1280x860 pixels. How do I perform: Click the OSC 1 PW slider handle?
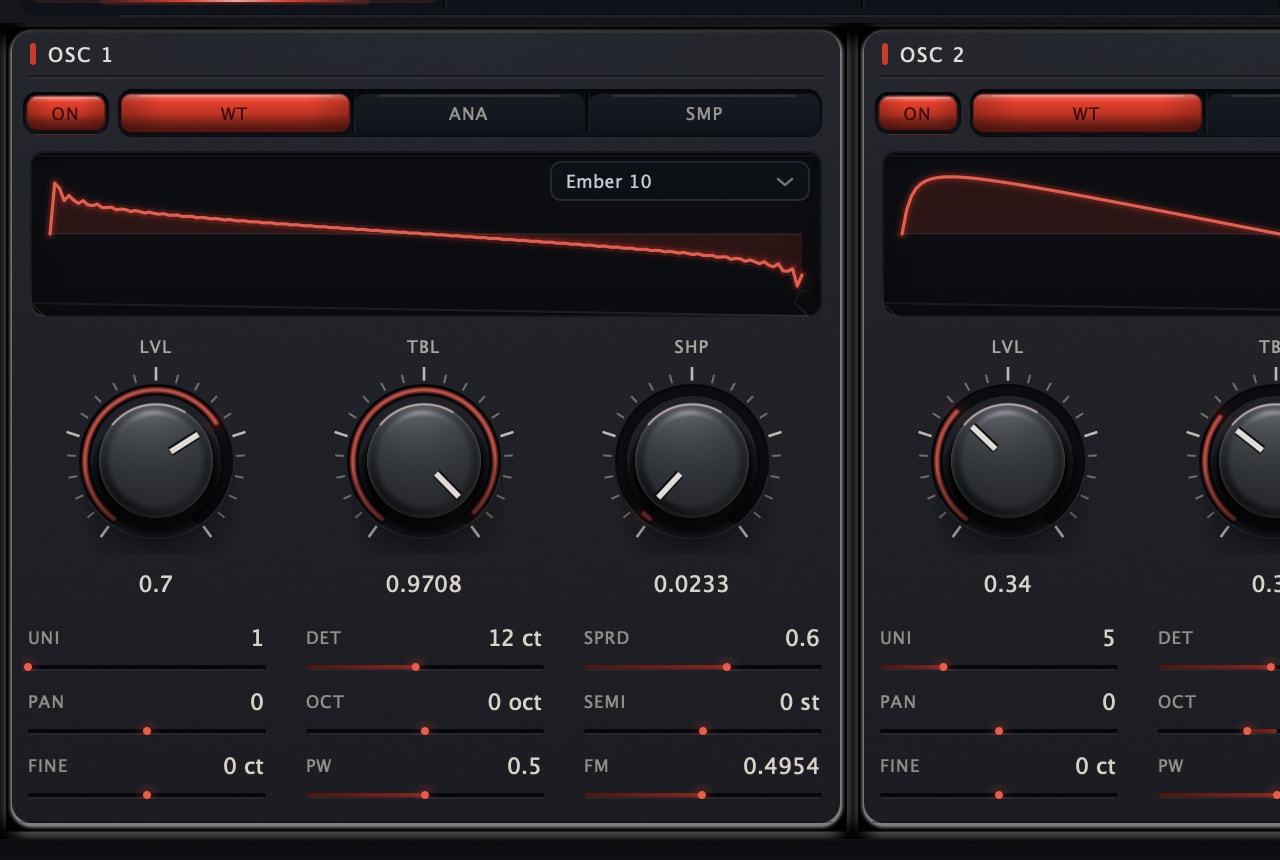[425, 795]
